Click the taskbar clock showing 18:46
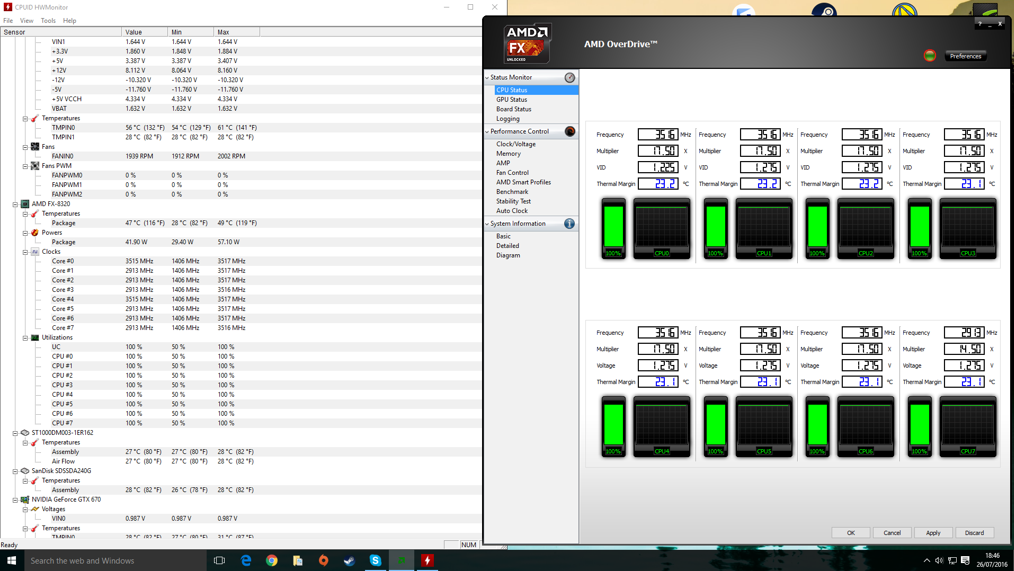This screenshot has height=571, width=1014. [x=992, y=560]
